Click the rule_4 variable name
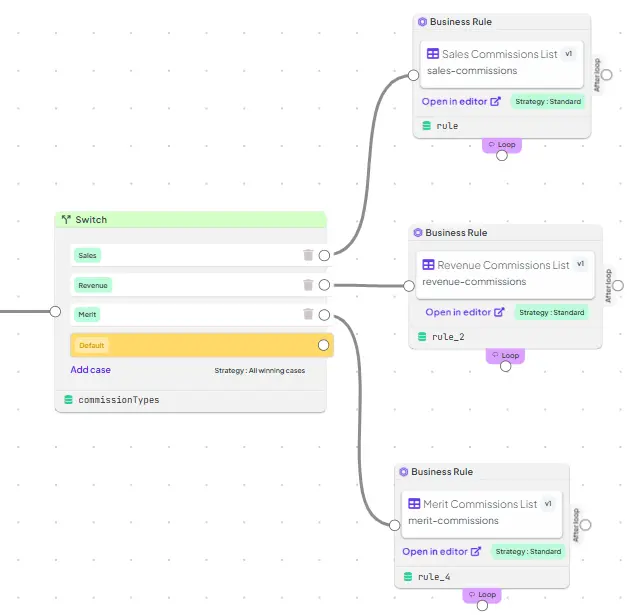The width and height of the screenshot is (628, 615). [434, 577]
